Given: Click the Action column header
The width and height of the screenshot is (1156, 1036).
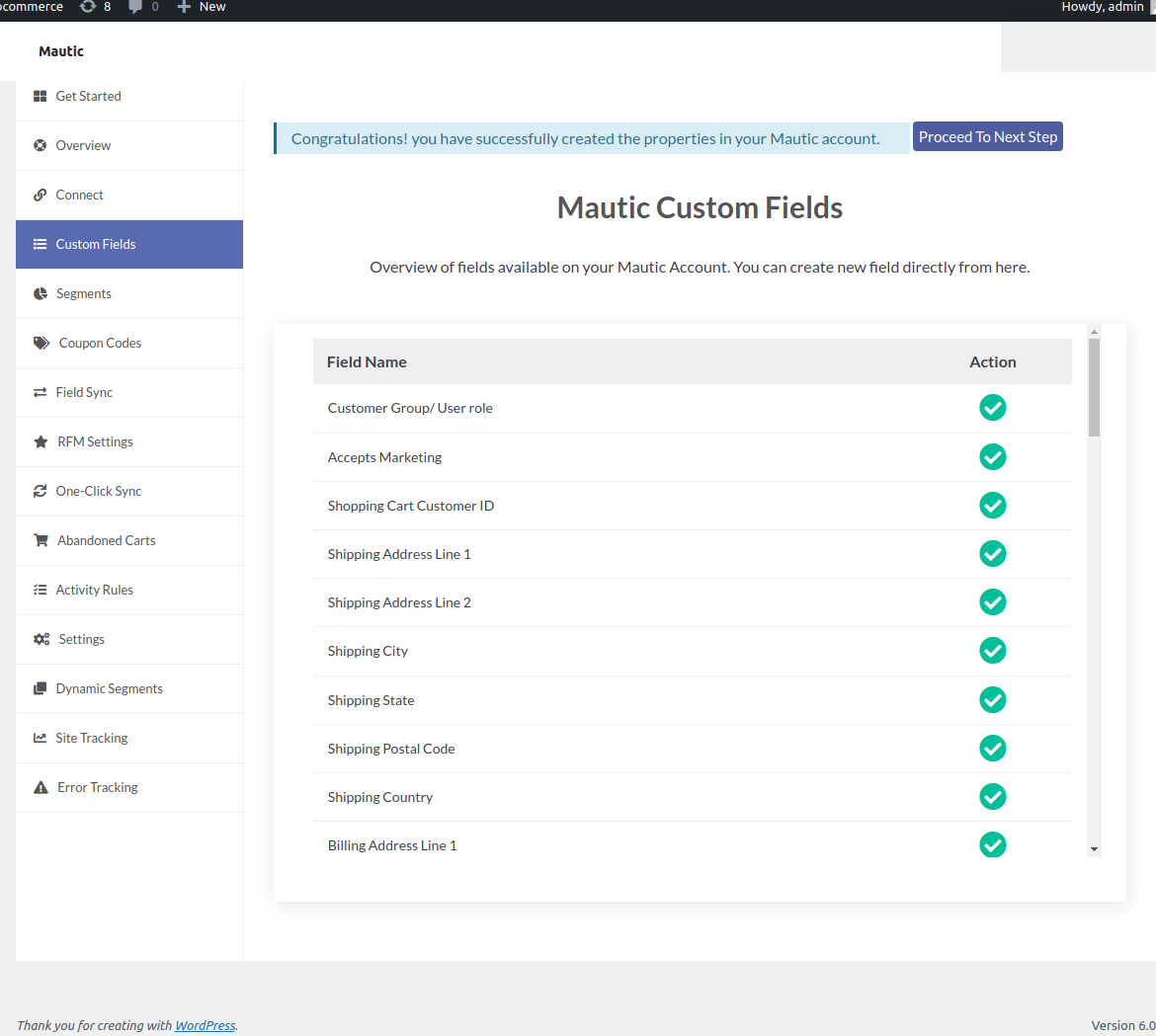Looking at the screenshot, I should 992,361.
